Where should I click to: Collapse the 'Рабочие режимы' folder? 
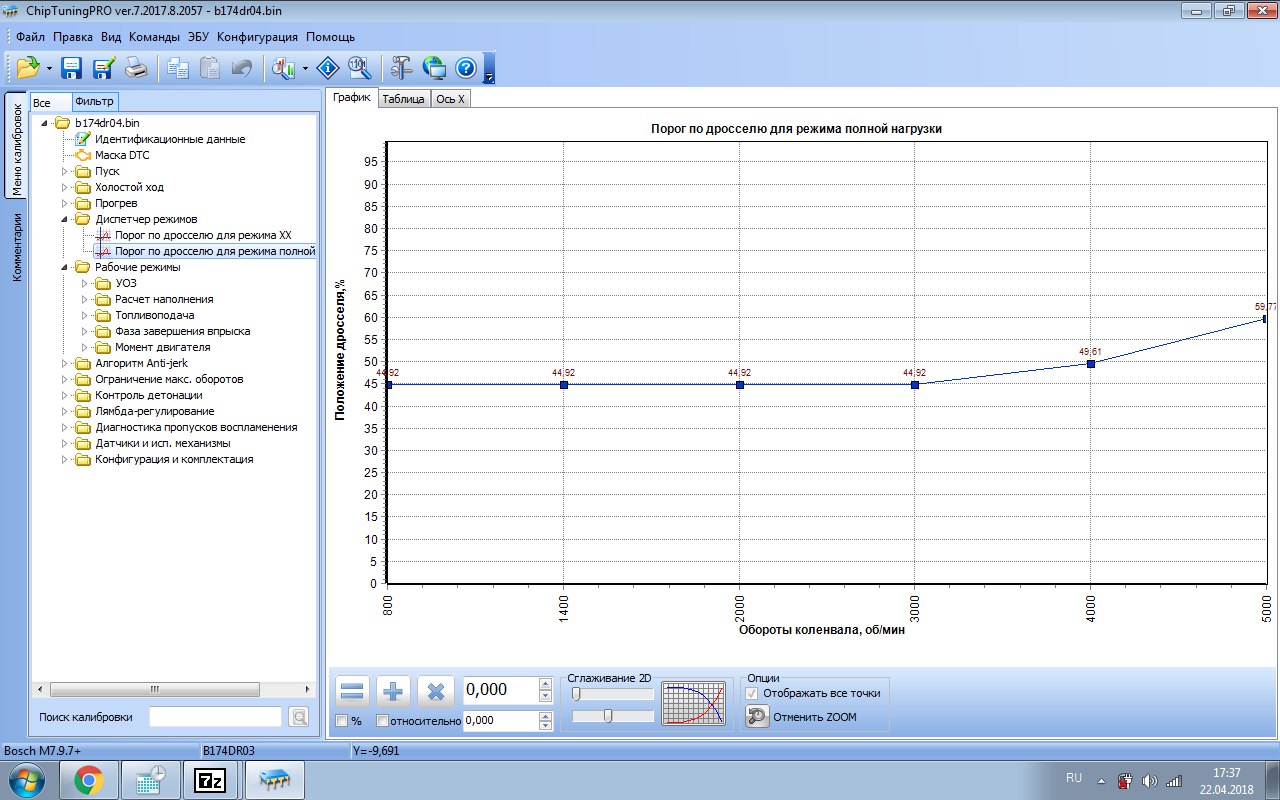(66, 267)
